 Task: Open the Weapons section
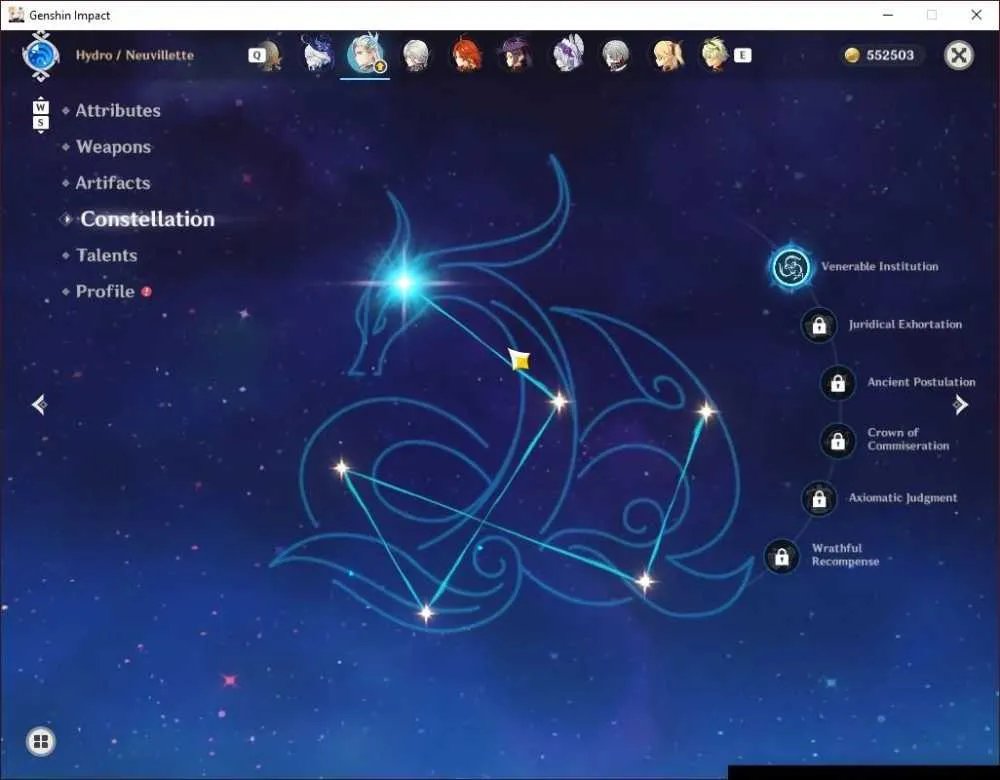(x=114, y=147)
